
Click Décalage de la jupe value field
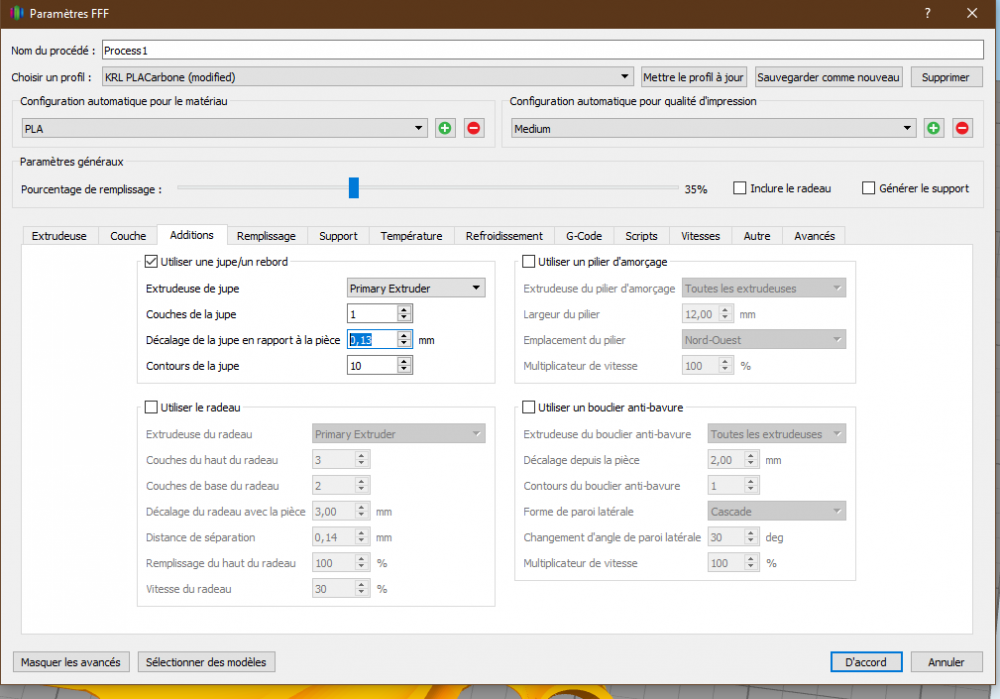click(372, 339)
